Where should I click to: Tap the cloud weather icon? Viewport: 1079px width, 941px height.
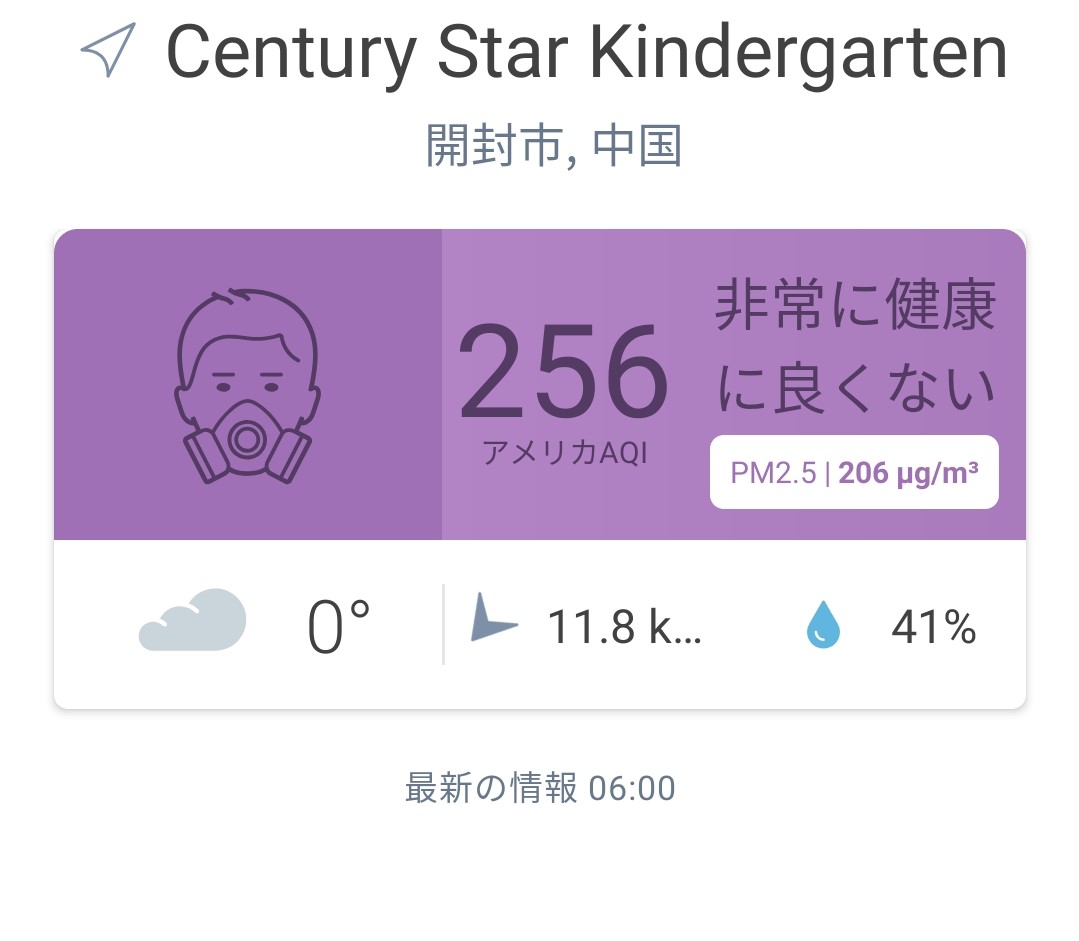coord(192,620)
